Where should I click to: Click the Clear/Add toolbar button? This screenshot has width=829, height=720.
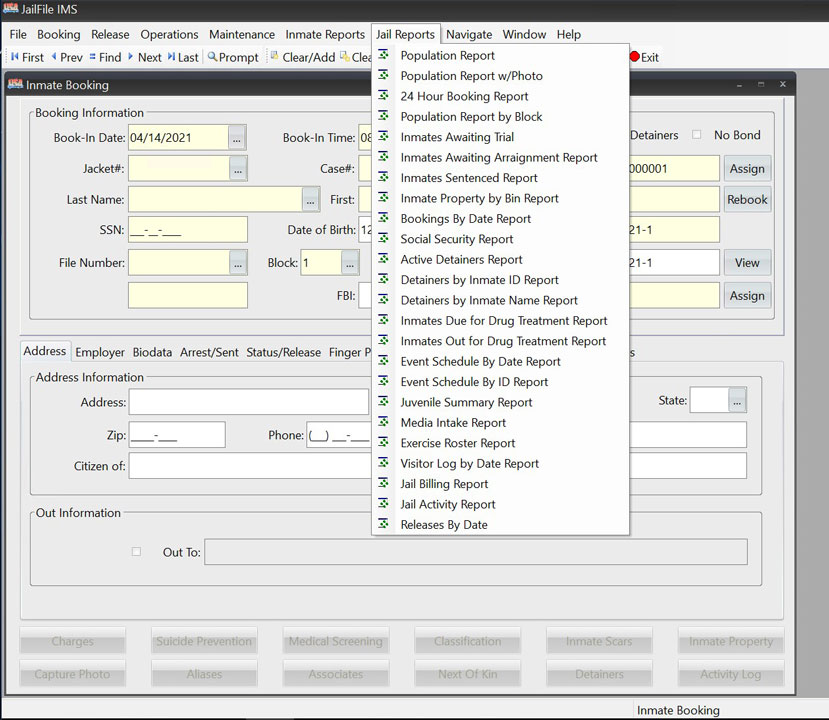pyautogui.click(x=303, y=57)
